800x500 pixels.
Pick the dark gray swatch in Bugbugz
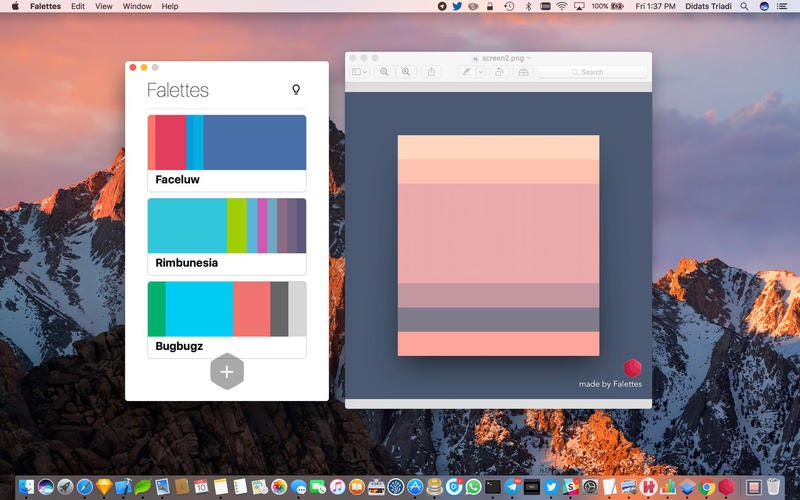click(279, 309)
